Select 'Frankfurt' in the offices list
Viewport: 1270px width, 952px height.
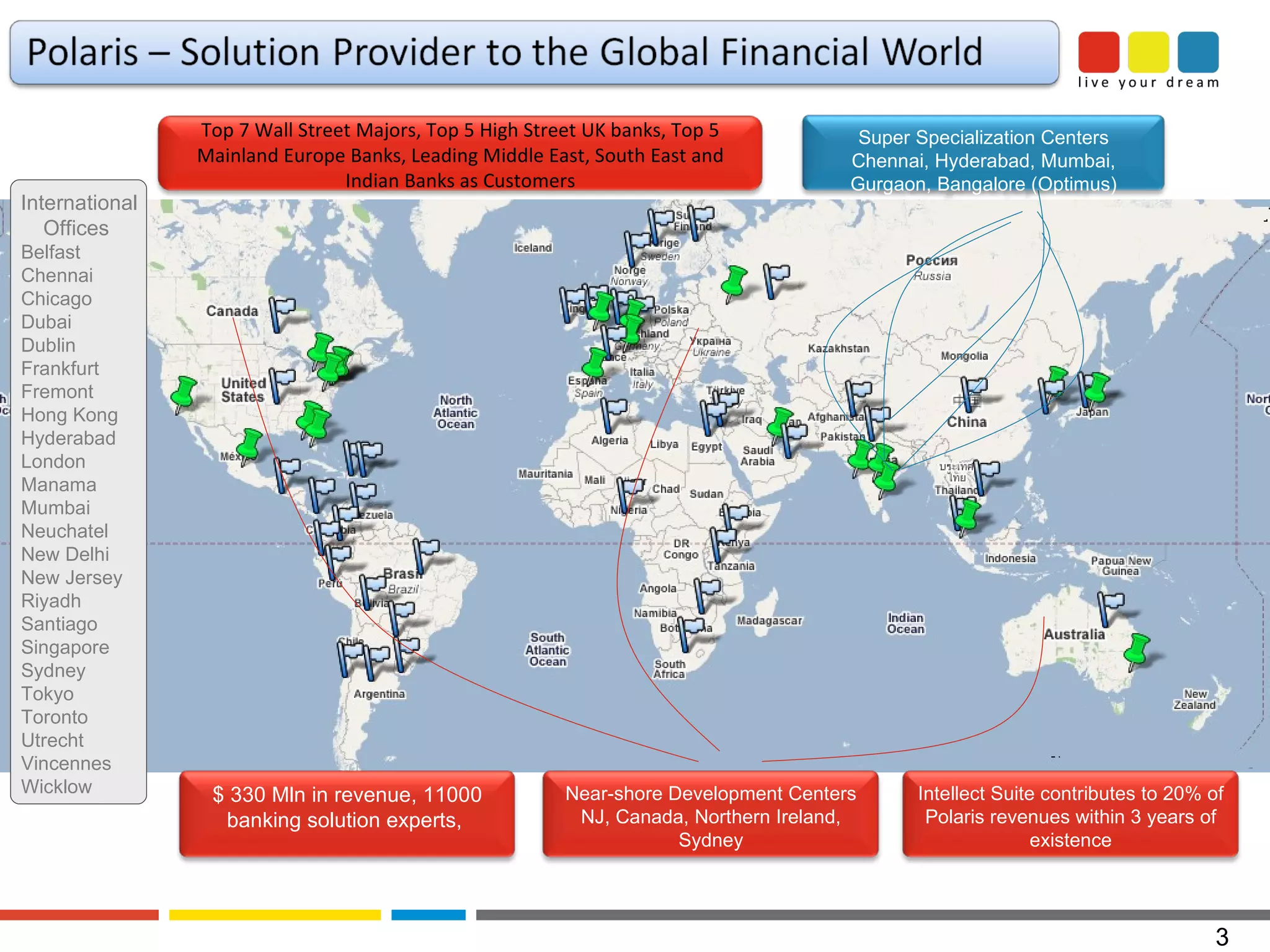coord(60,368)
